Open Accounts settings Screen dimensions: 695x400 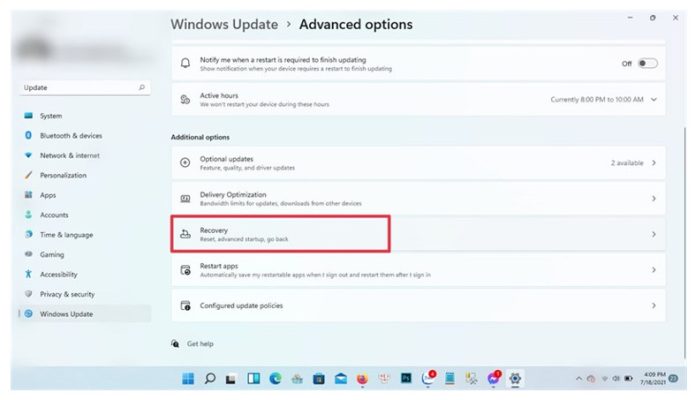pyautogui.click(x=54, y=215)
